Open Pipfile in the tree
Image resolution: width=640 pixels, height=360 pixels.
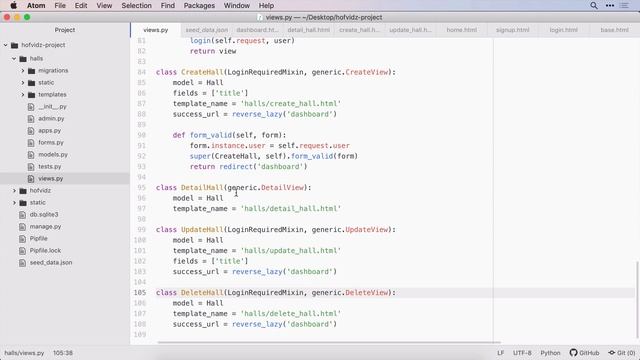tap(38, 238)
